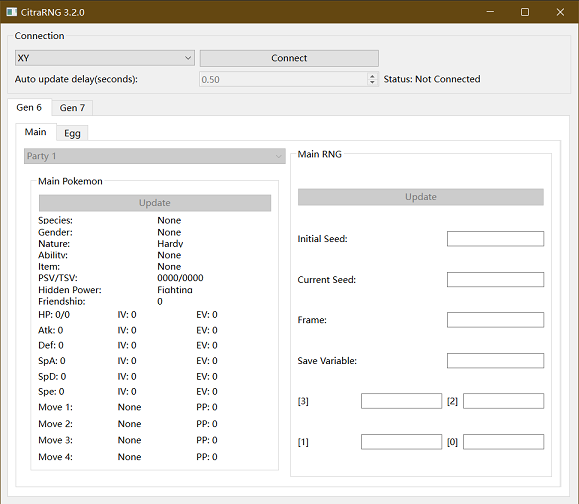The height and width of the screenshot is (504, 579).
Task: Expand the Party 1 dropdown
Action: [155, 156]
